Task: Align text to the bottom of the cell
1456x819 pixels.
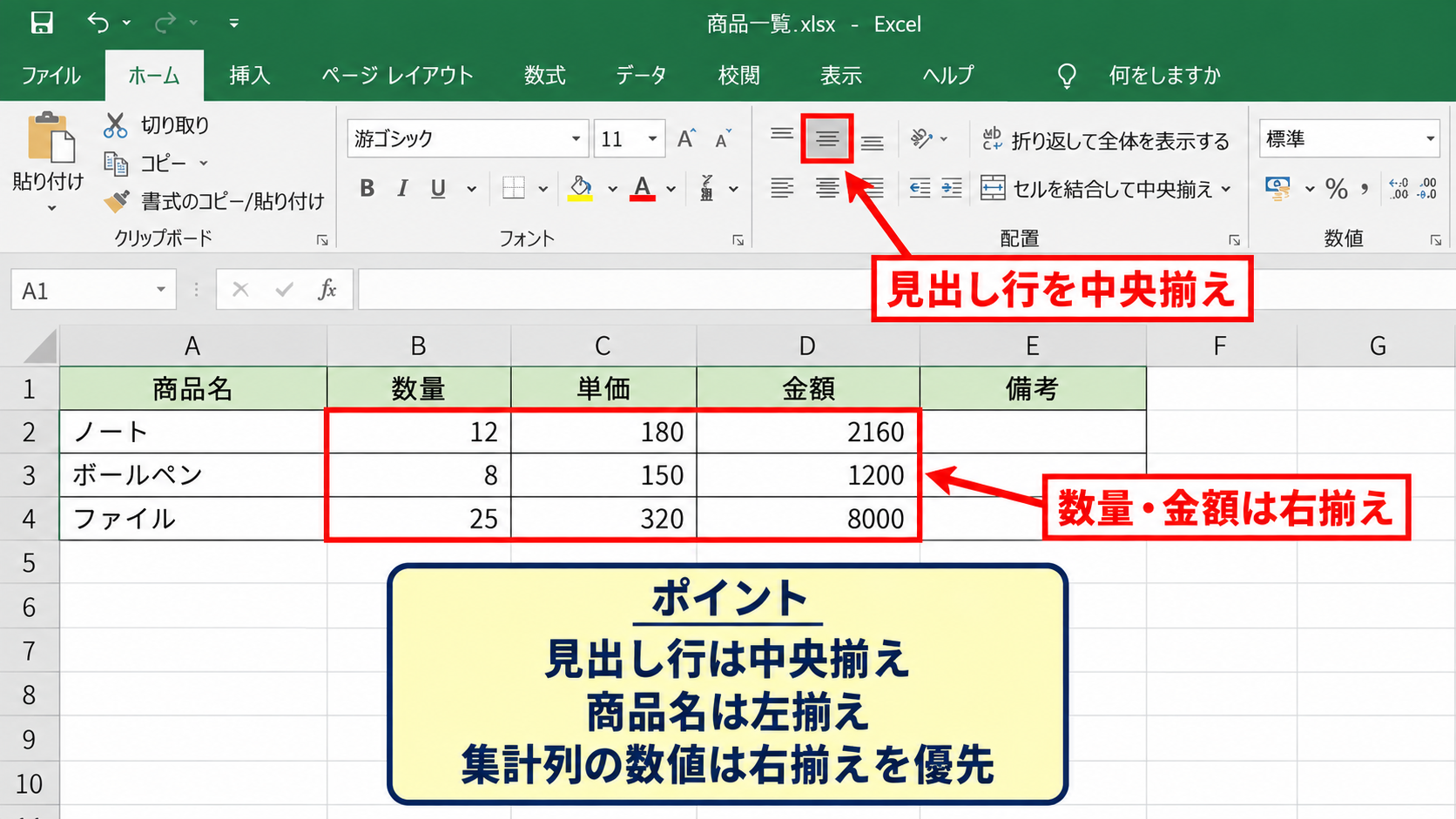Action: point(873,143)
